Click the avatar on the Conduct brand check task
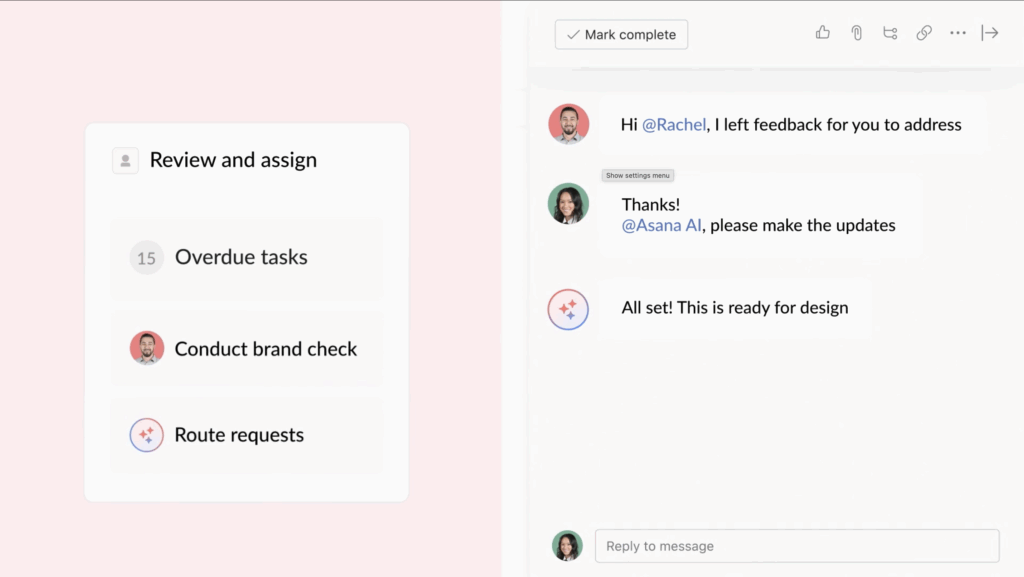 [x=146, y=348]
